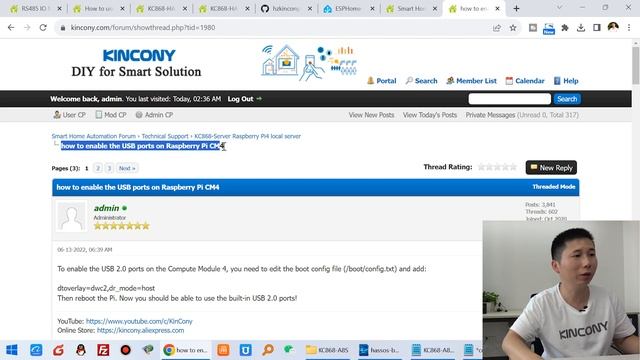Open the YouTube KinCony link
The width and height of the screenshot is (640, 360).
(139, 321)
